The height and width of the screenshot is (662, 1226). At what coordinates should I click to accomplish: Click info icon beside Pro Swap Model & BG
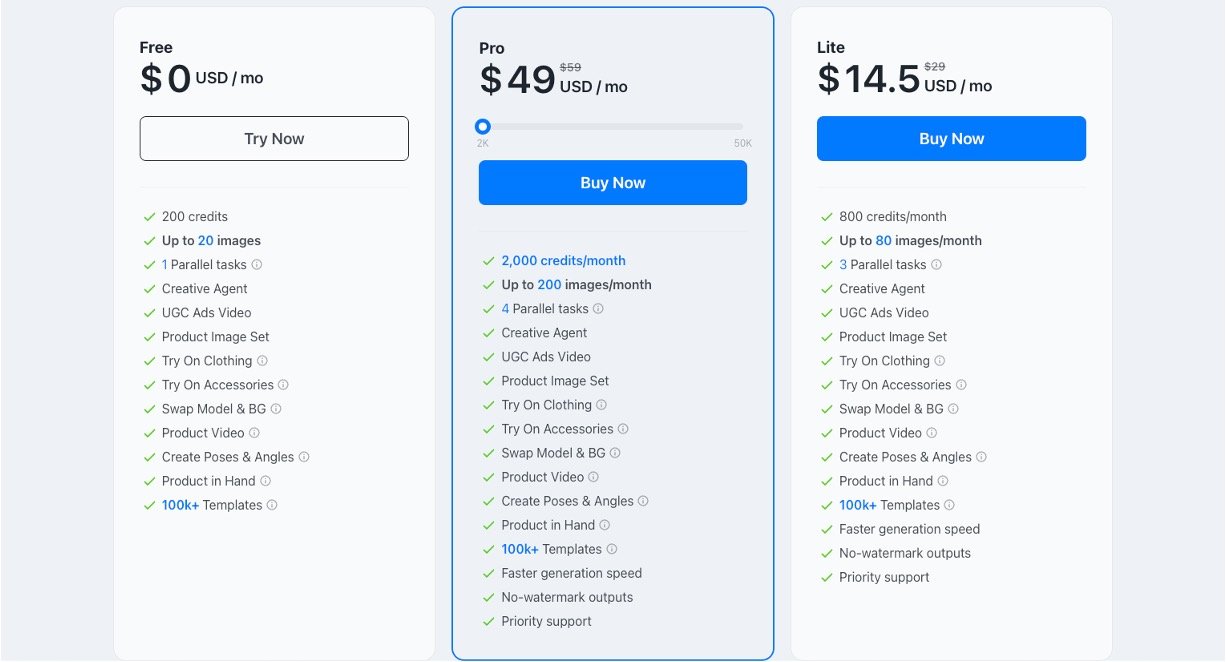[615, 453]
